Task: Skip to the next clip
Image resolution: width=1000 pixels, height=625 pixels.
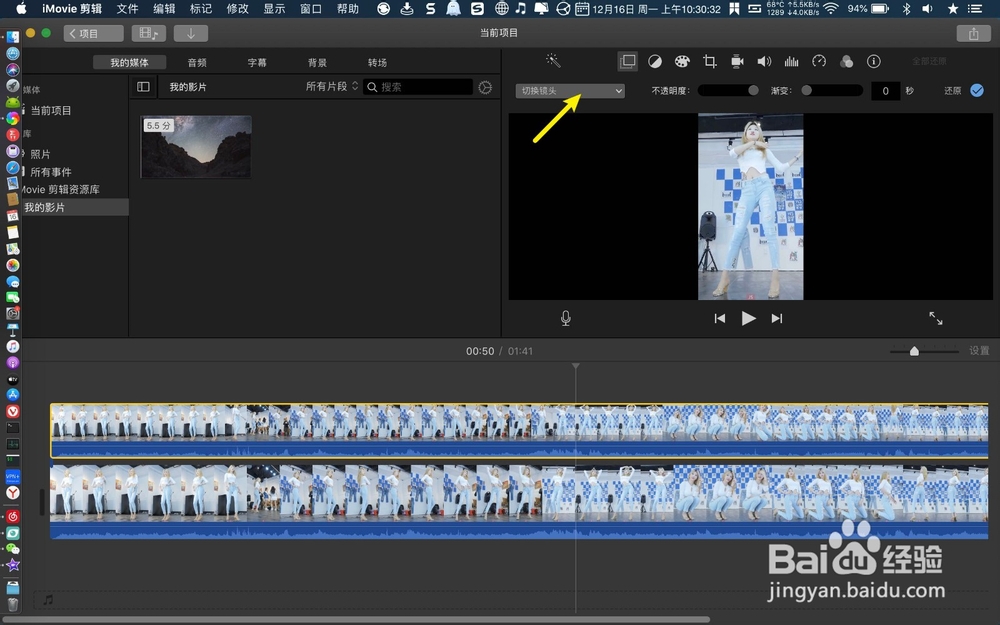Action: (776, 318)
